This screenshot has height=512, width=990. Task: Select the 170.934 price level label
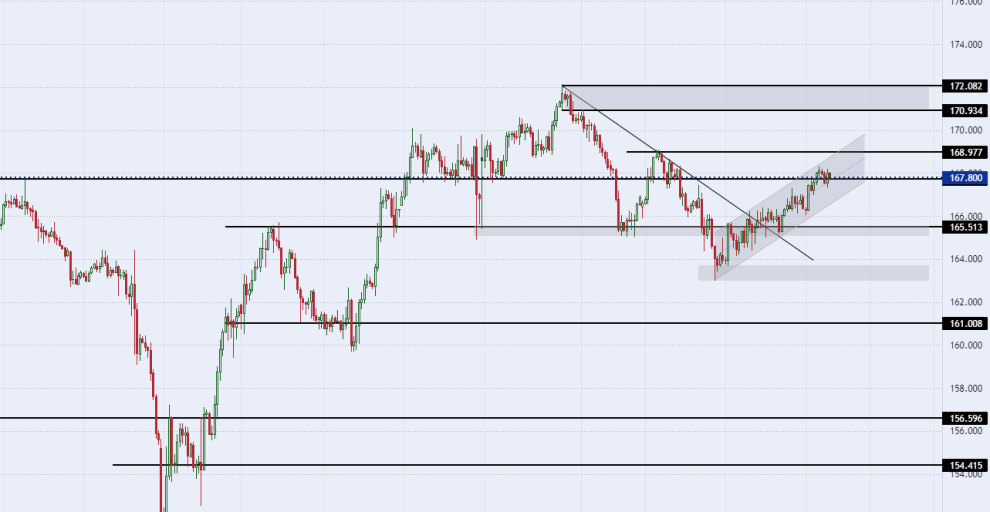[963, 110]
